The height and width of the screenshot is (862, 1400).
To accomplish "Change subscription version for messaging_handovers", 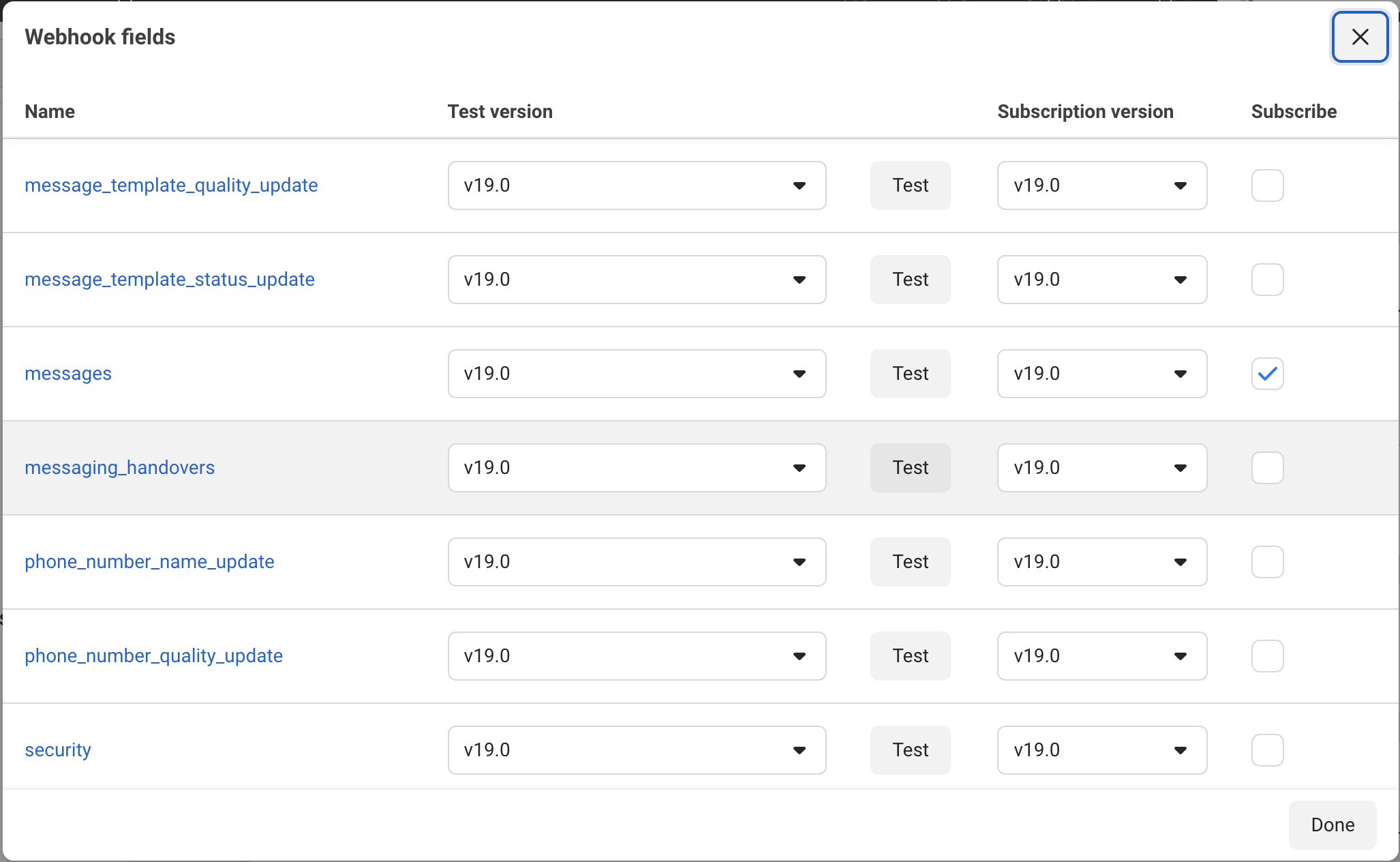I will 1102,468.
